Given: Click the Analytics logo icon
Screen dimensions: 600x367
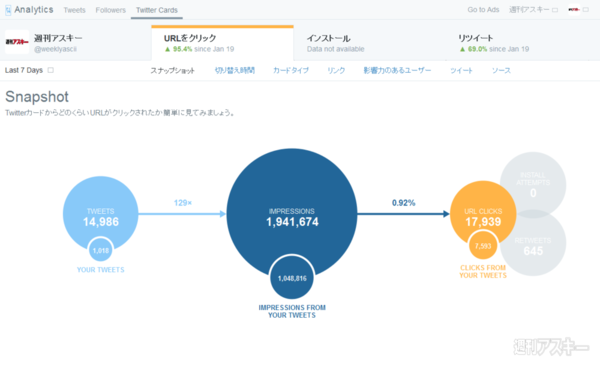Looking at the screenshot, I should (8, 10).
